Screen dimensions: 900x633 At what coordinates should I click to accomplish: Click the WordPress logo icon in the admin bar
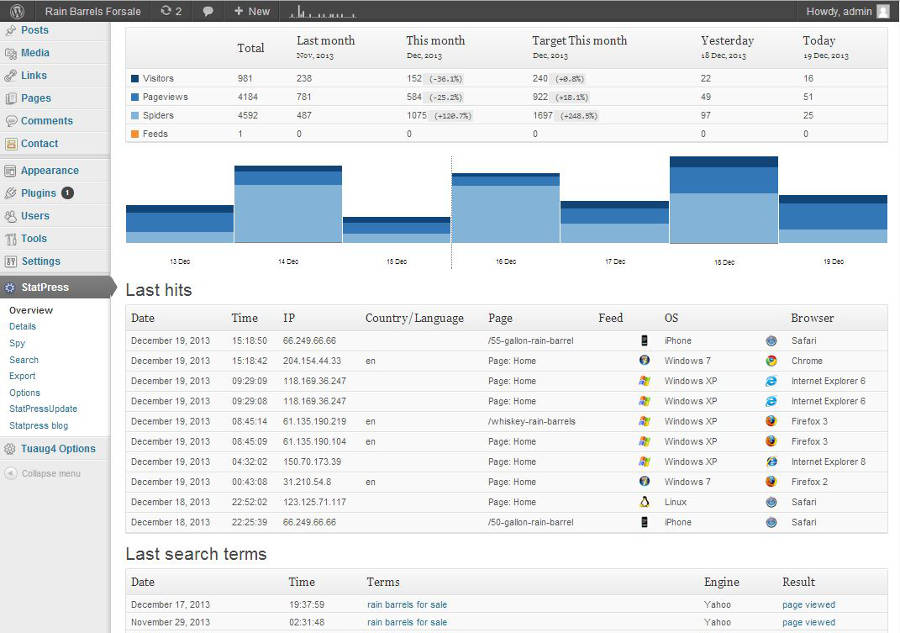pyautogui.click(x=17, y=11)
